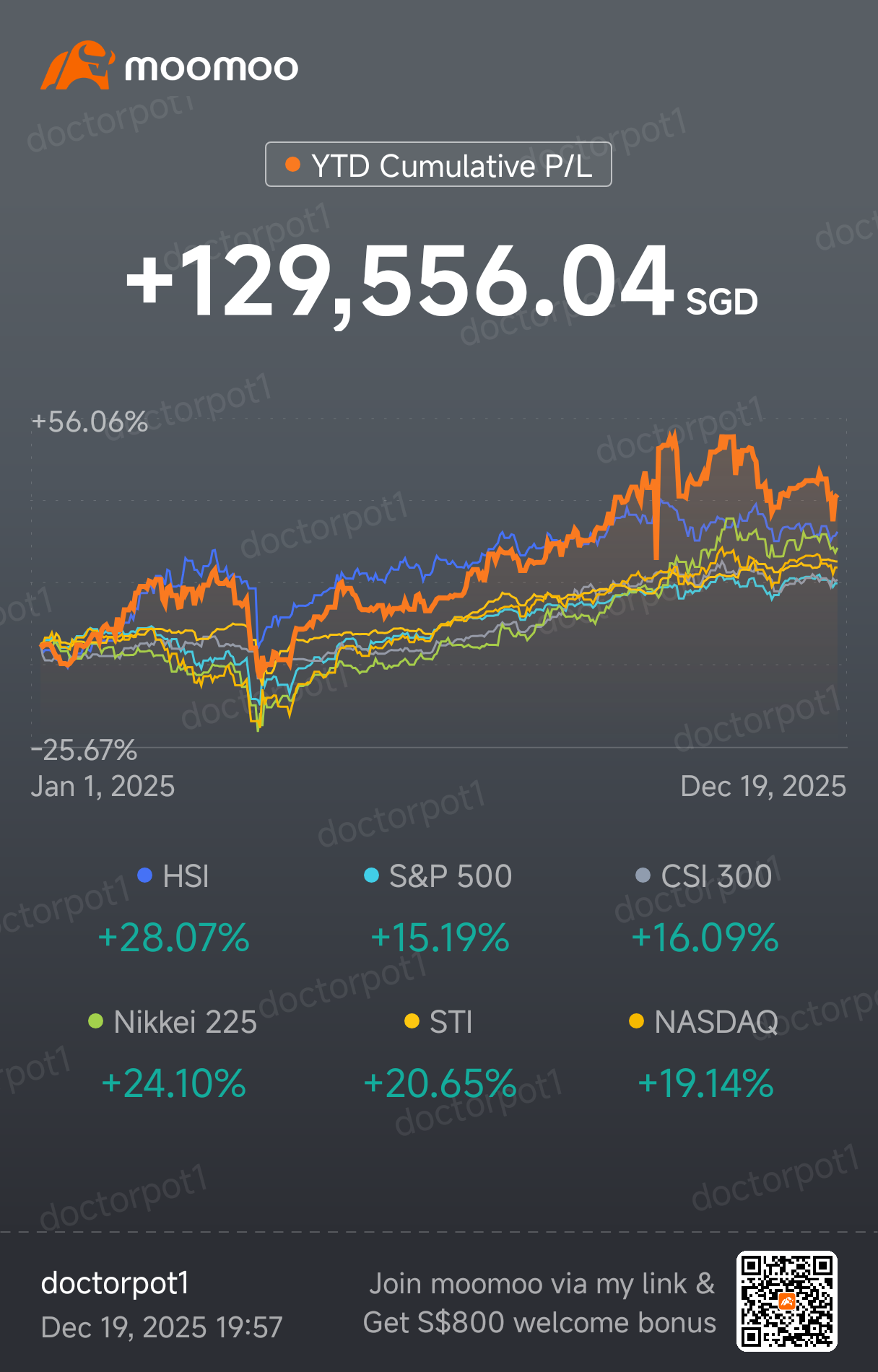Click the gray CSI 300 legend dot
This screenshot has height=1372, width=878.
click(x=642, y=875)
